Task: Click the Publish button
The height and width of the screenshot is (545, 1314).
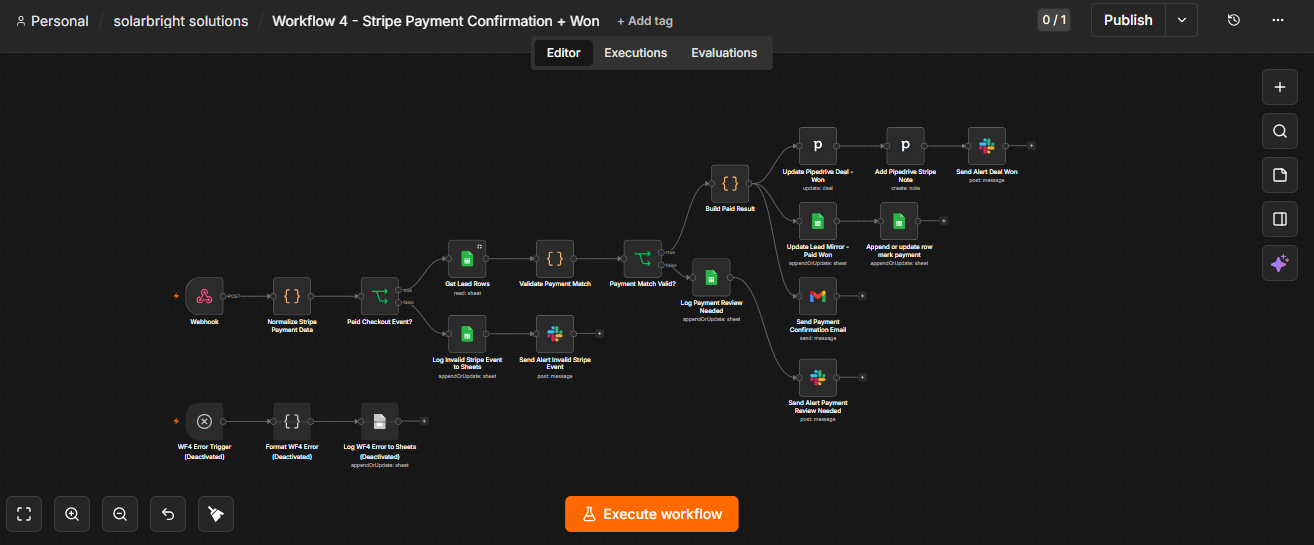Action: pyautogui.click(x=1128, y=20)
